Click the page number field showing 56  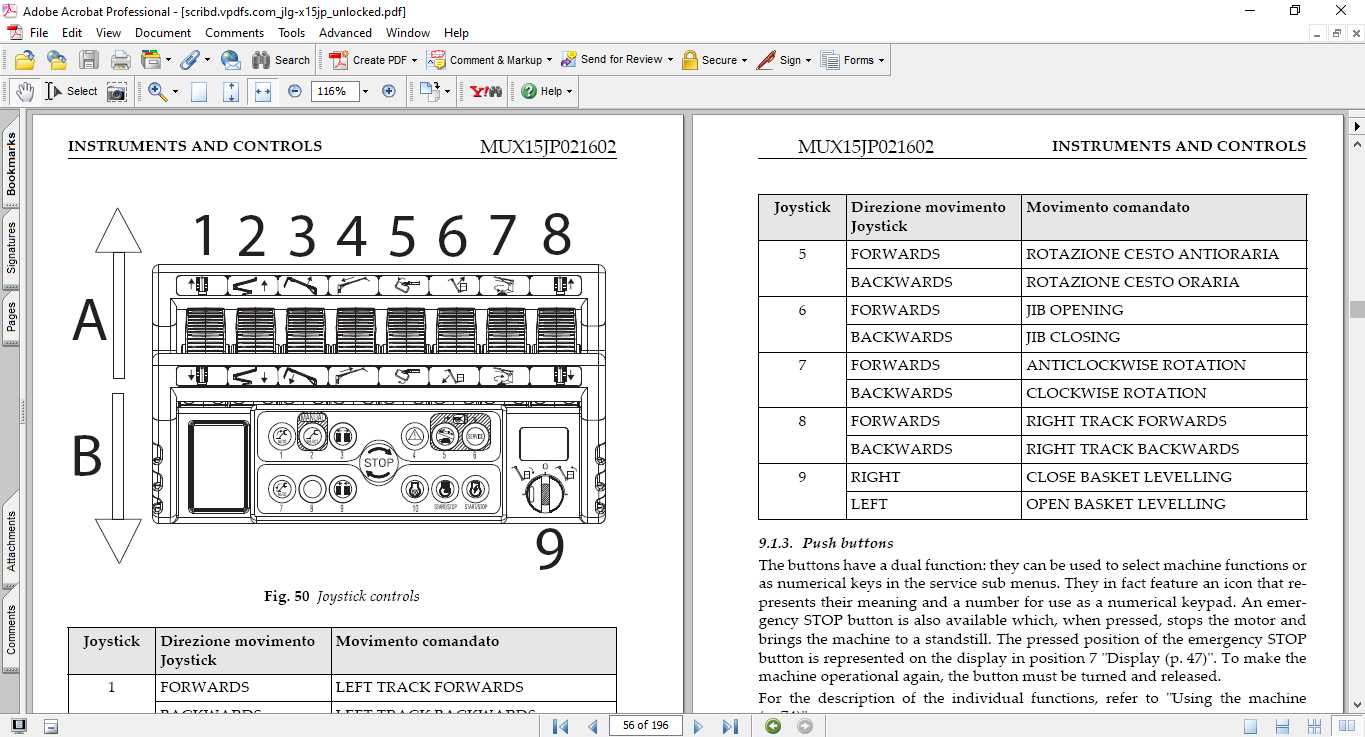coord(646,726)
